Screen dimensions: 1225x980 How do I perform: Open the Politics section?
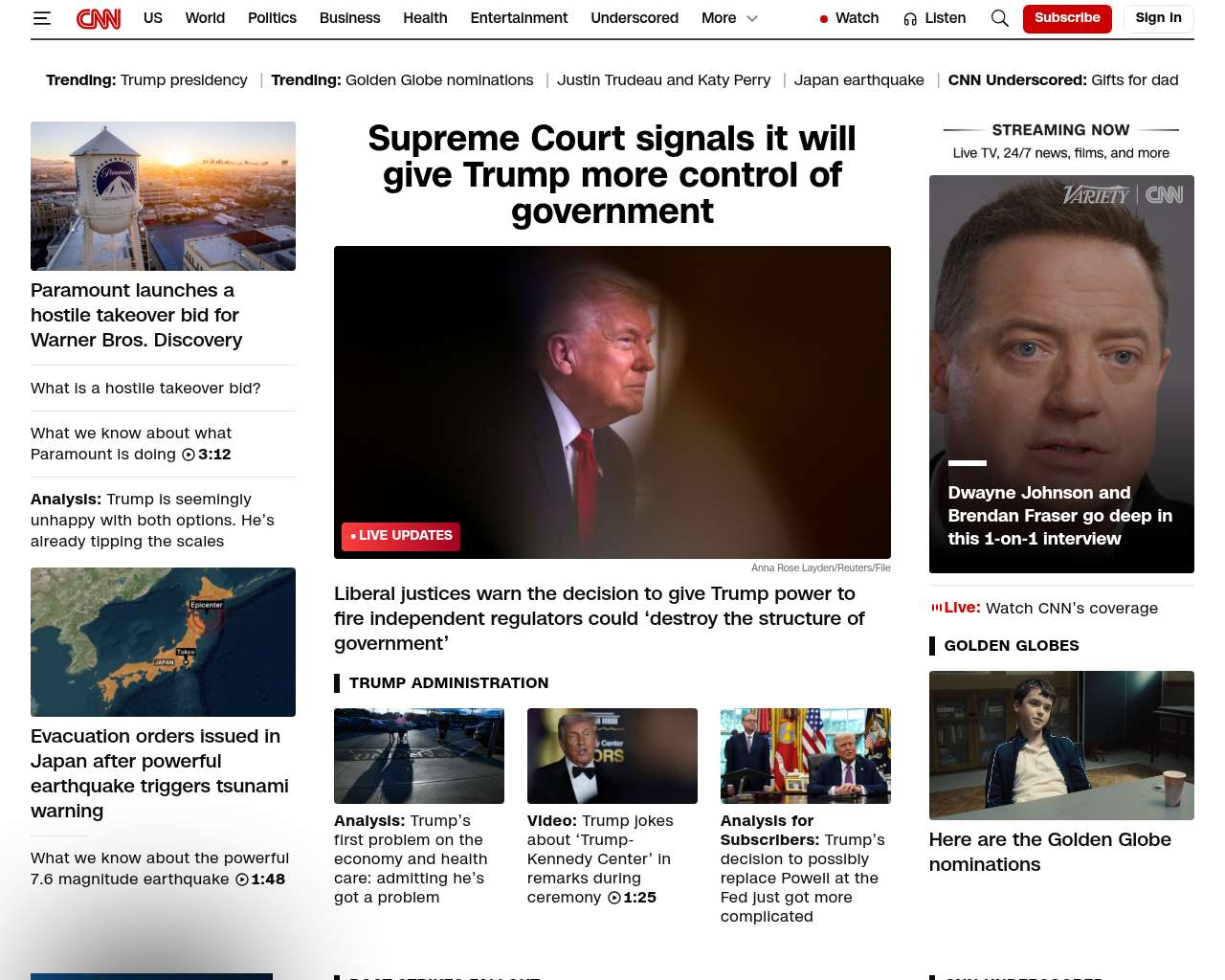272,18
